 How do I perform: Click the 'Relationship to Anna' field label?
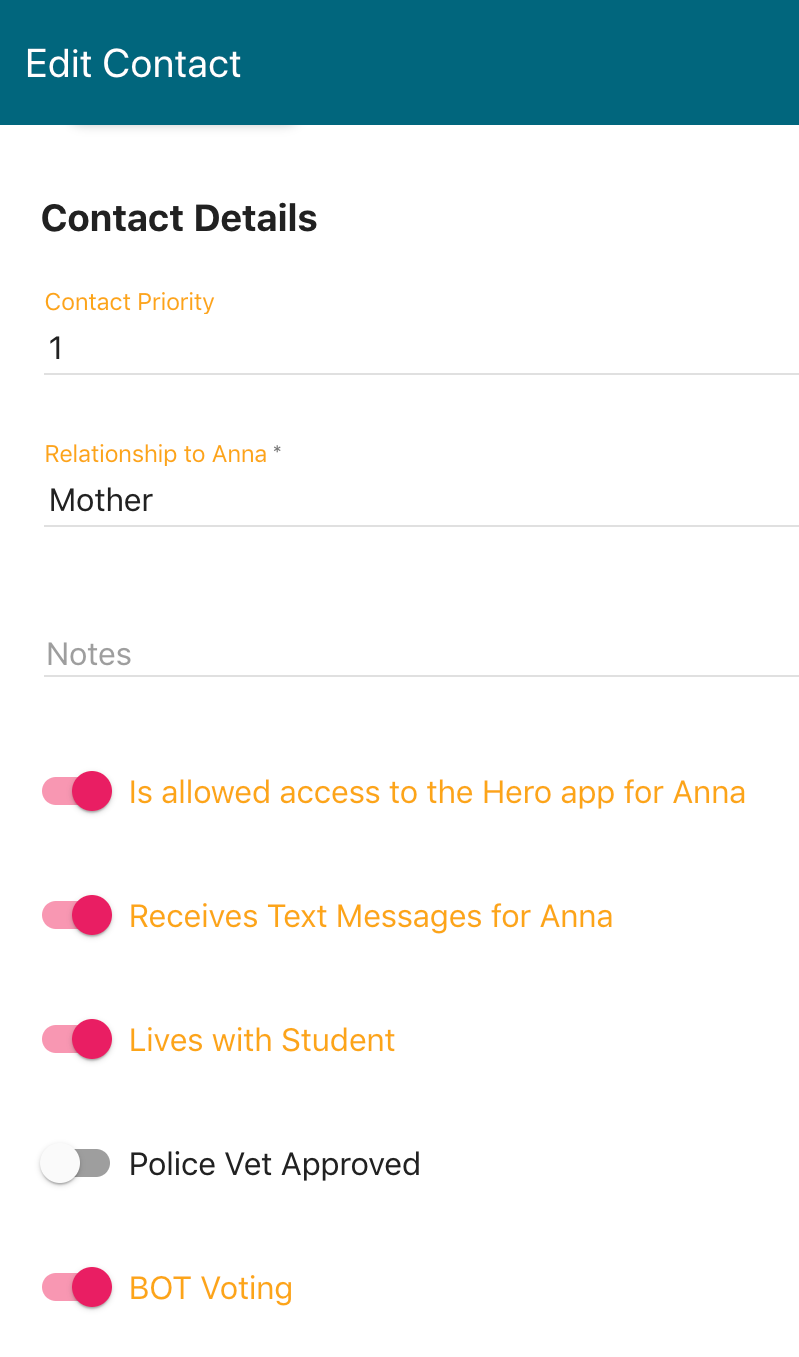[156, 454]
